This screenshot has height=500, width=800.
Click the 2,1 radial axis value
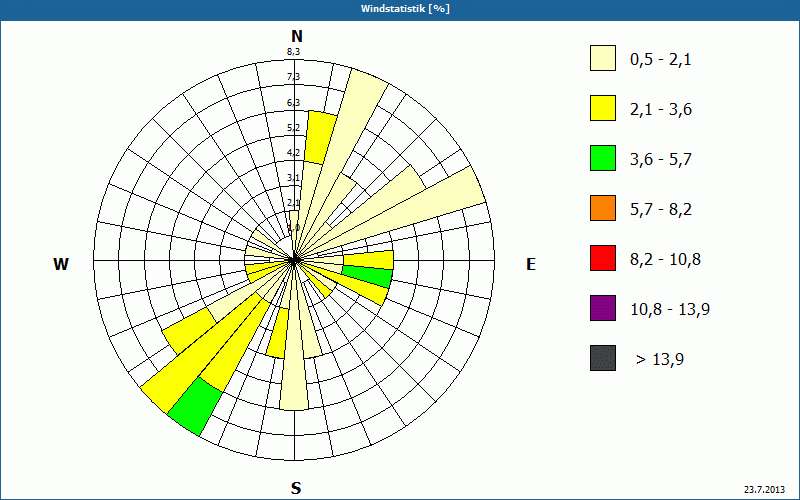point(293,203)
